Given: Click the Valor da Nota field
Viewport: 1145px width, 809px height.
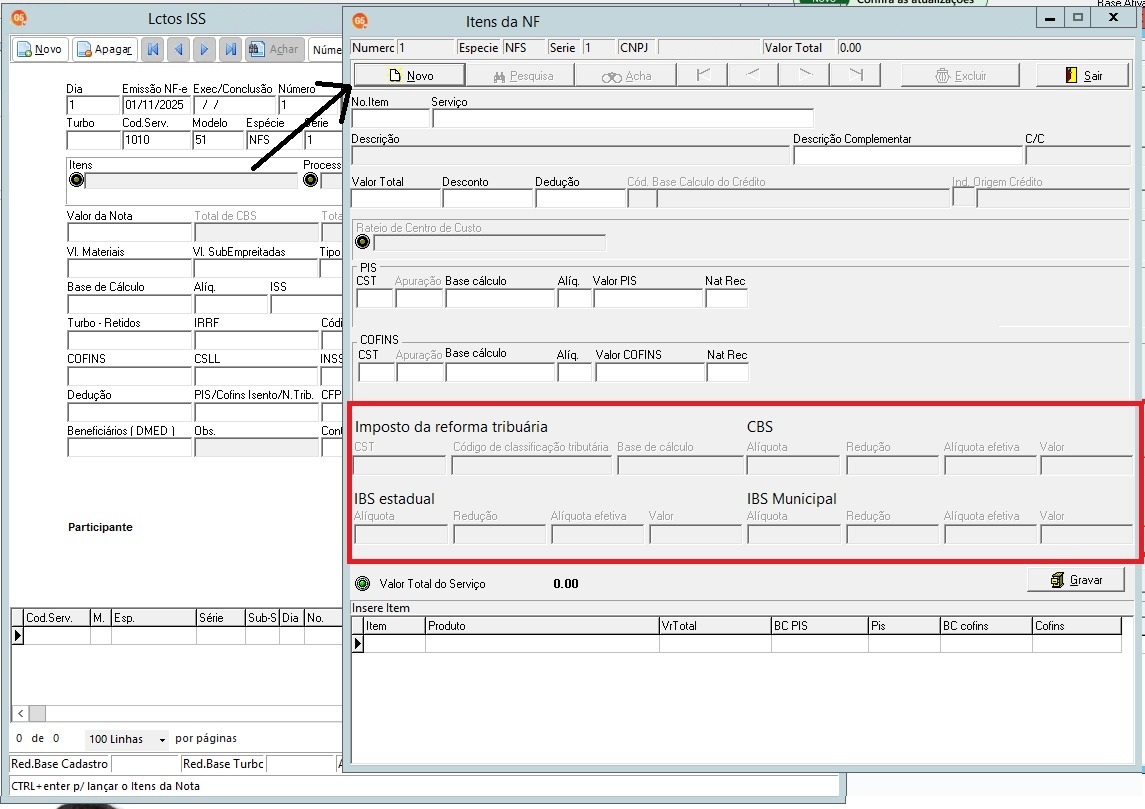Looking at the screenshot, I should tap(129, 232).
